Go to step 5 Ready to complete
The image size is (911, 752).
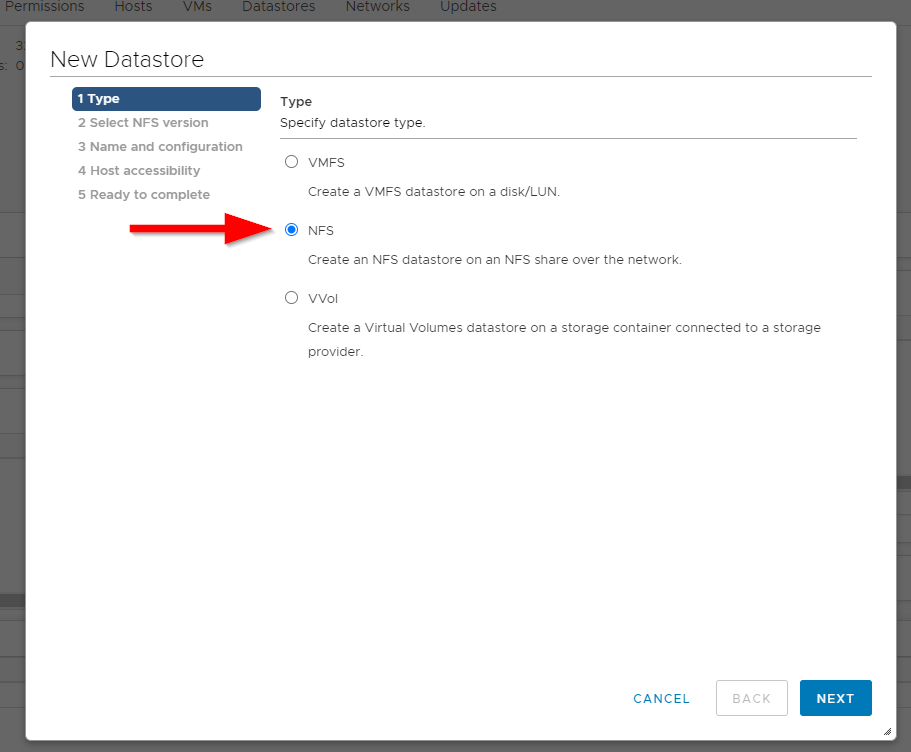click(144, 195)
